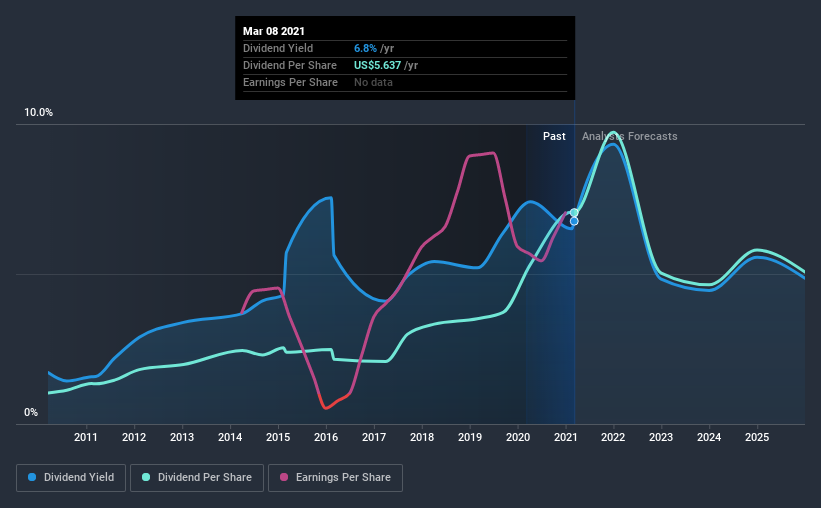Select the 2015 x-axis label

pos(278,437)
